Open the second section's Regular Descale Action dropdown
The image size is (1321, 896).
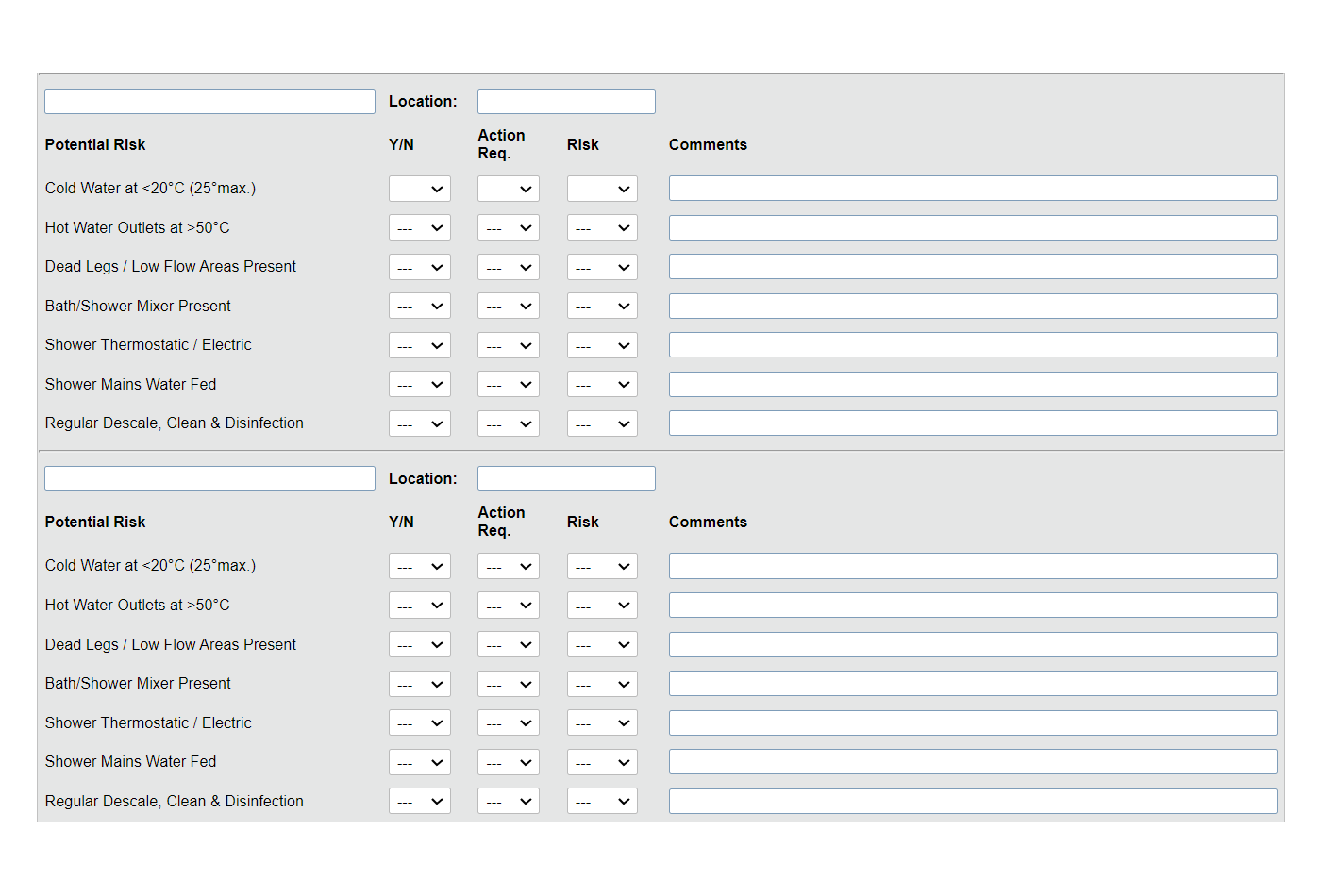pyautogui.click(x=508, y=801)
